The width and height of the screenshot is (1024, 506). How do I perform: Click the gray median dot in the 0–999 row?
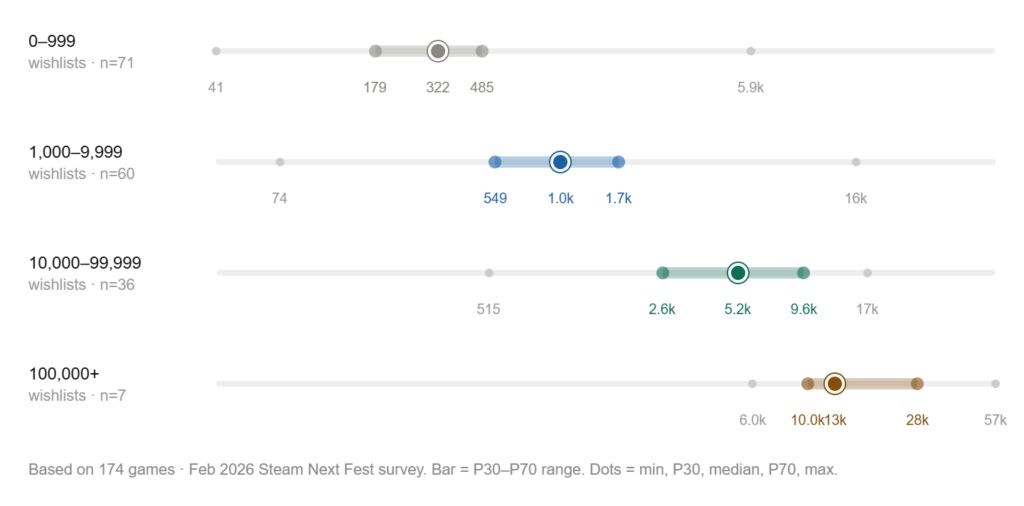coord(437,51)
